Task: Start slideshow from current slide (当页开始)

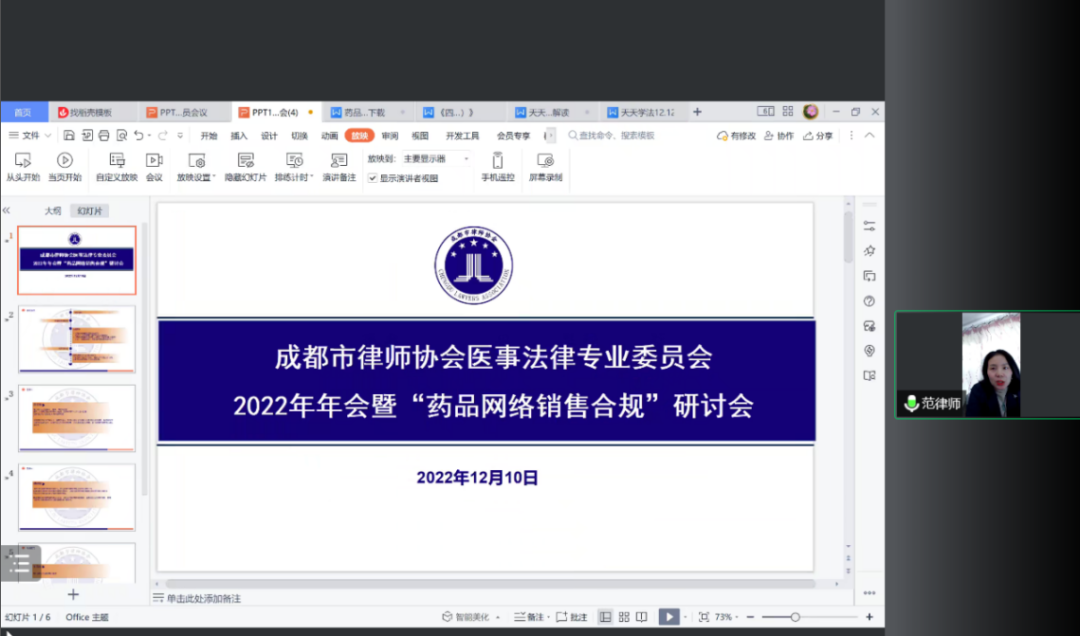Action: click(65, 167)
